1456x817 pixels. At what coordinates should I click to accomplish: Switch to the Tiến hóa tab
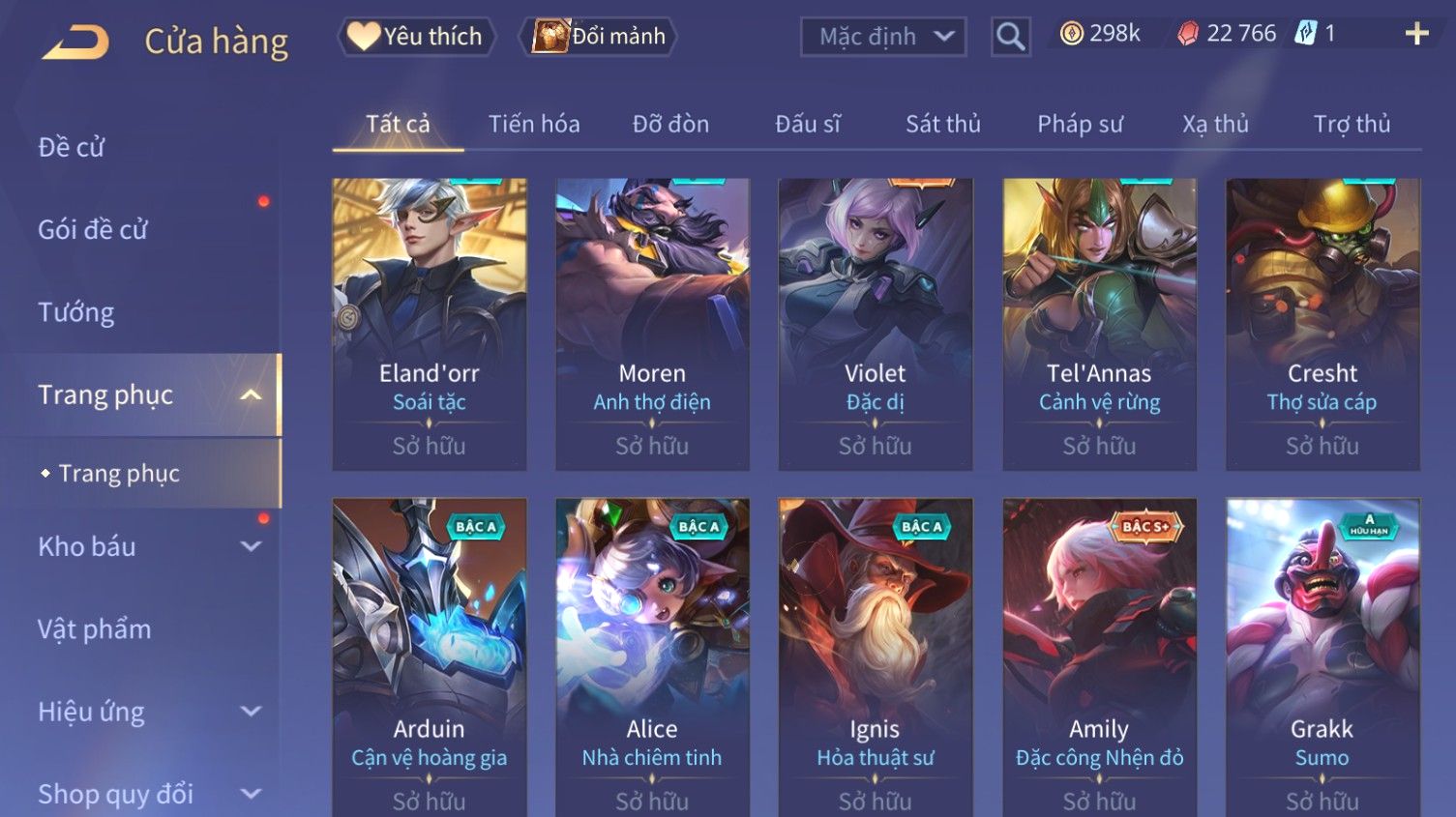tap(534, 124)
